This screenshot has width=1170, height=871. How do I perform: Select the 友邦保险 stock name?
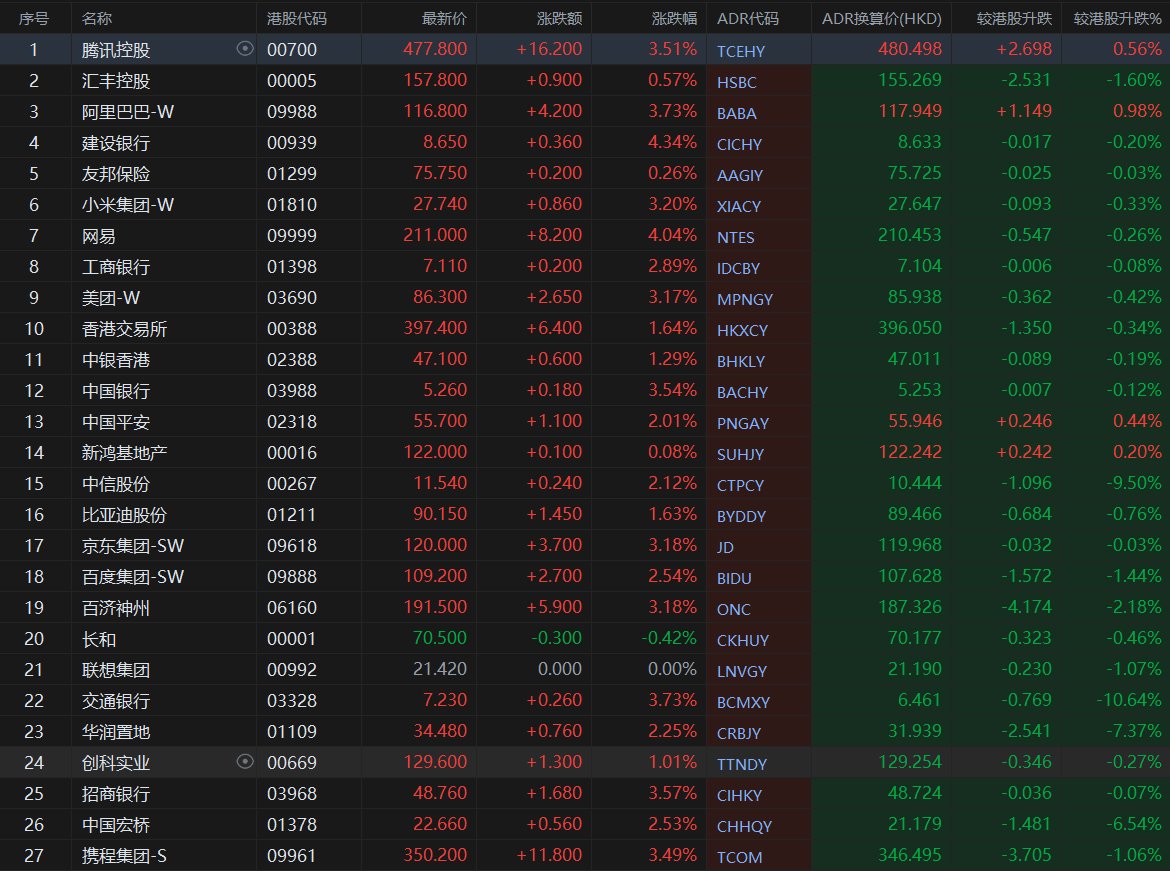click(x=116, y=174)
